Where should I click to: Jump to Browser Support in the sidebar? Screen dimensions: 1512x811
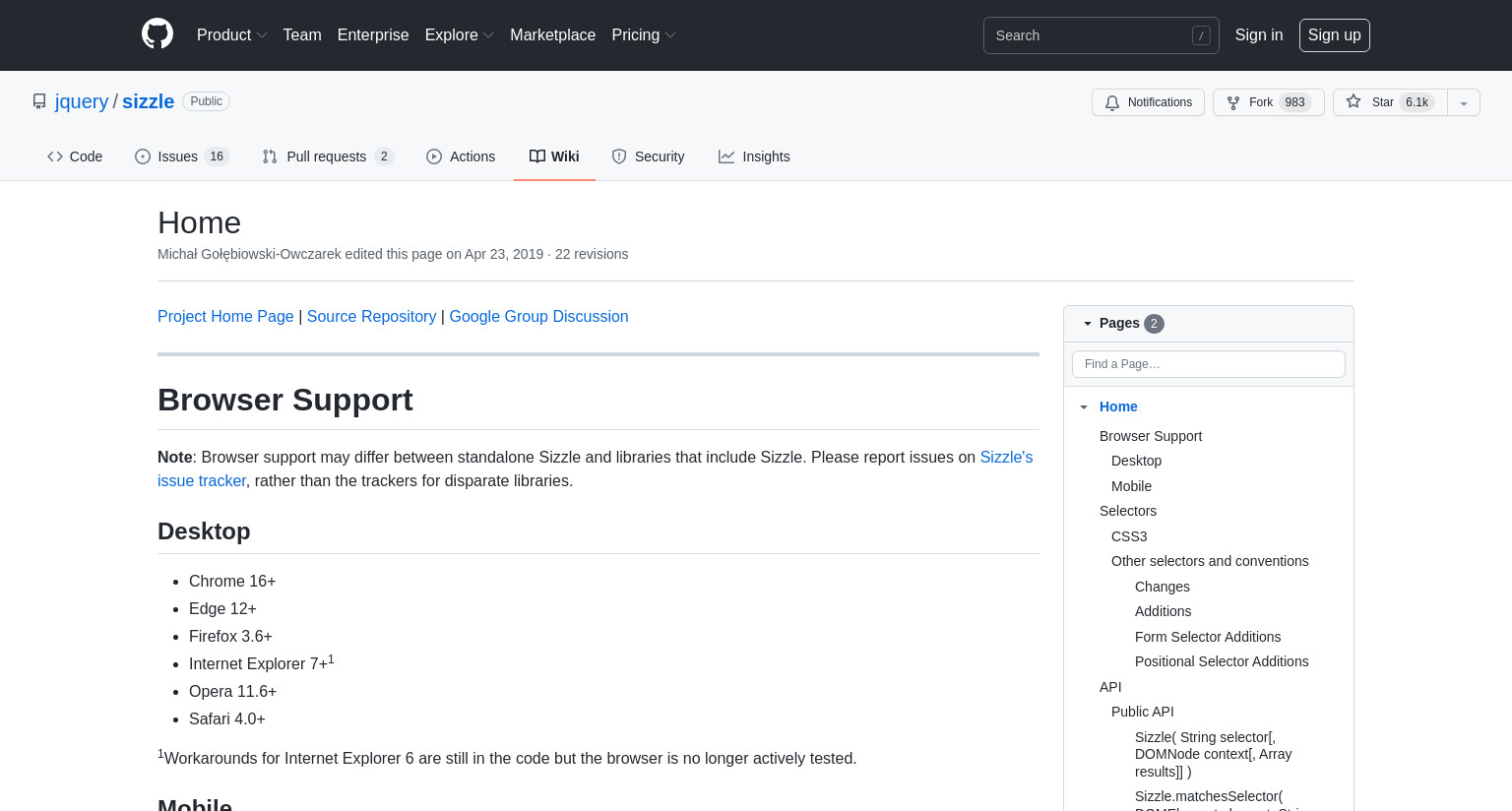point(1151,436)
